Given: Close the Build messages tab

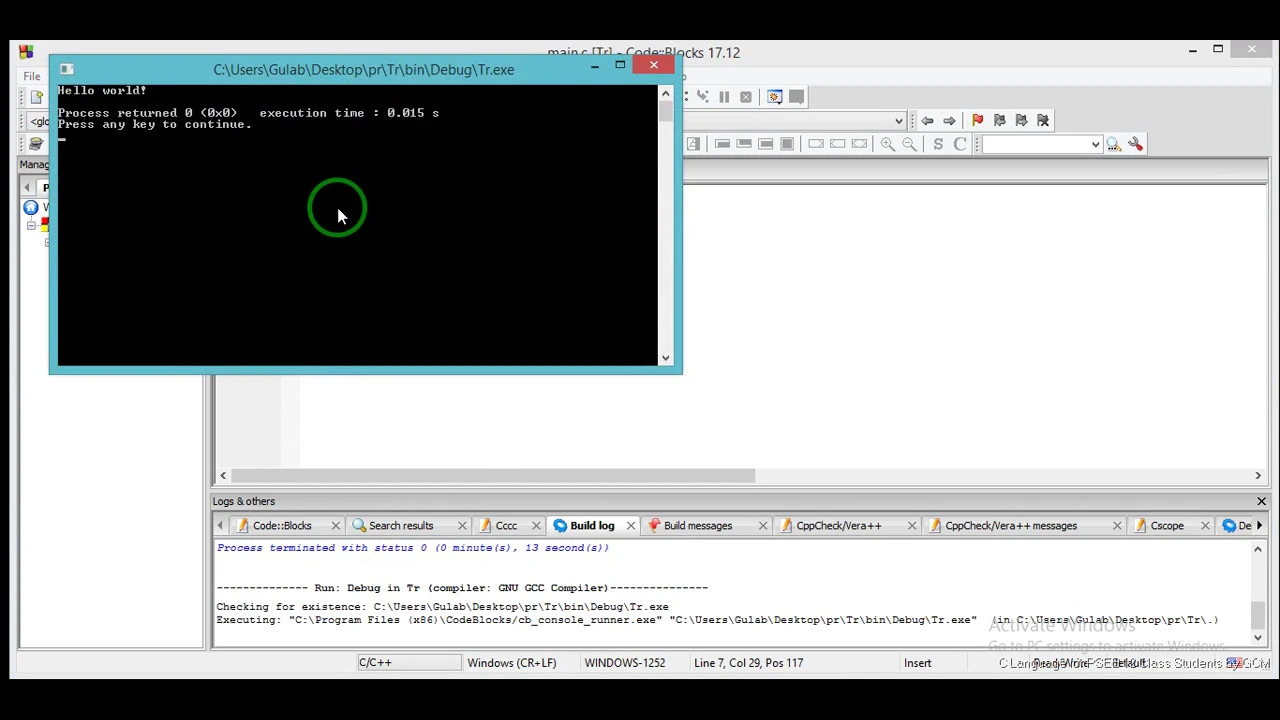Looking at the screenshot, I should point(763,526).
